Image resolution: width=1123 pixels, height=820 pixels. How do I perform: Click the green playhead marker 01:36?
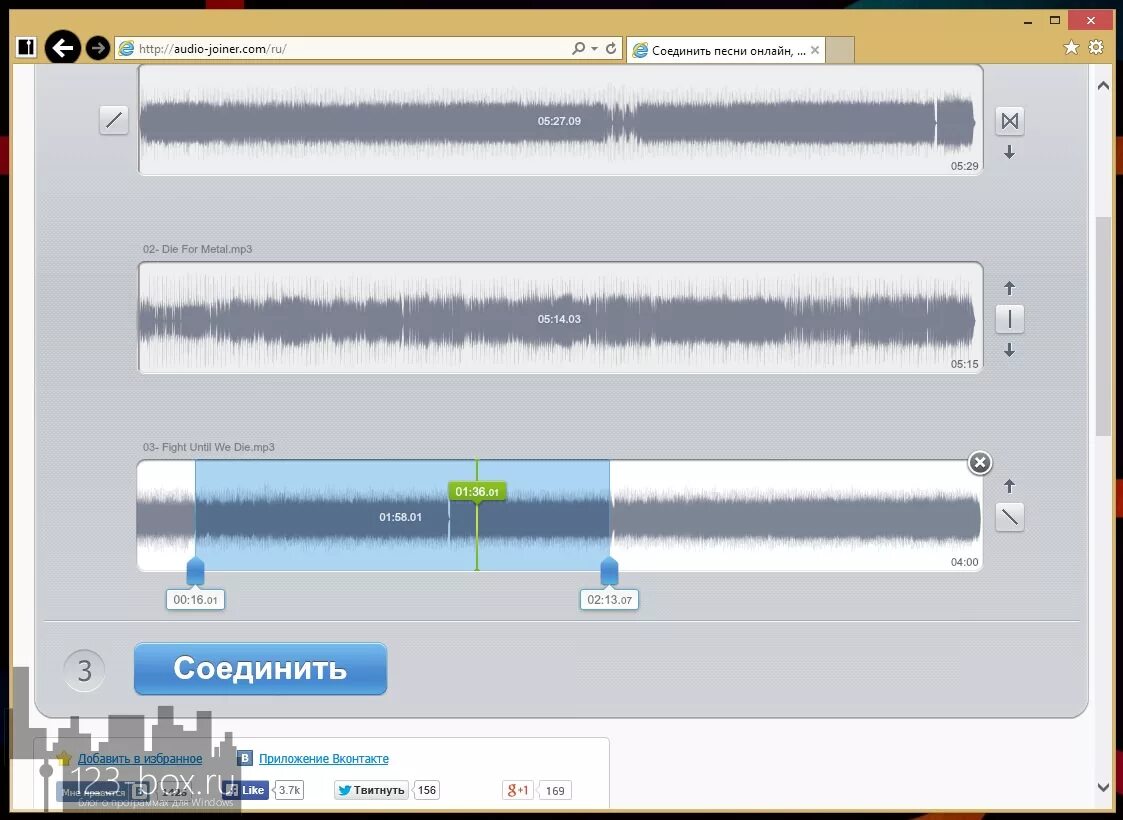click(477, 491)
